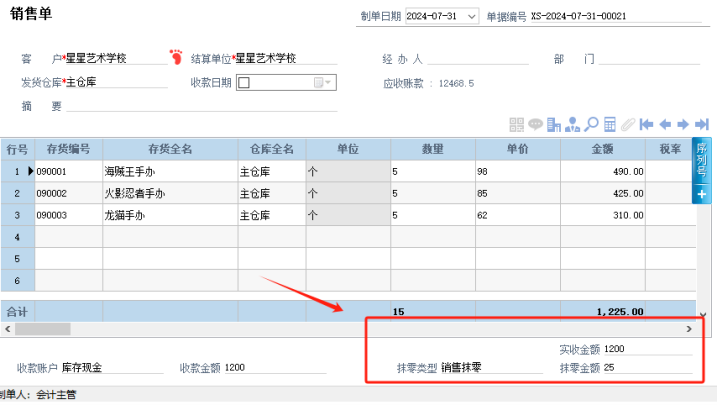Open the 制单日期 date dropdown
This screenshot has width=718, height=405.
(x=471, y=16)
